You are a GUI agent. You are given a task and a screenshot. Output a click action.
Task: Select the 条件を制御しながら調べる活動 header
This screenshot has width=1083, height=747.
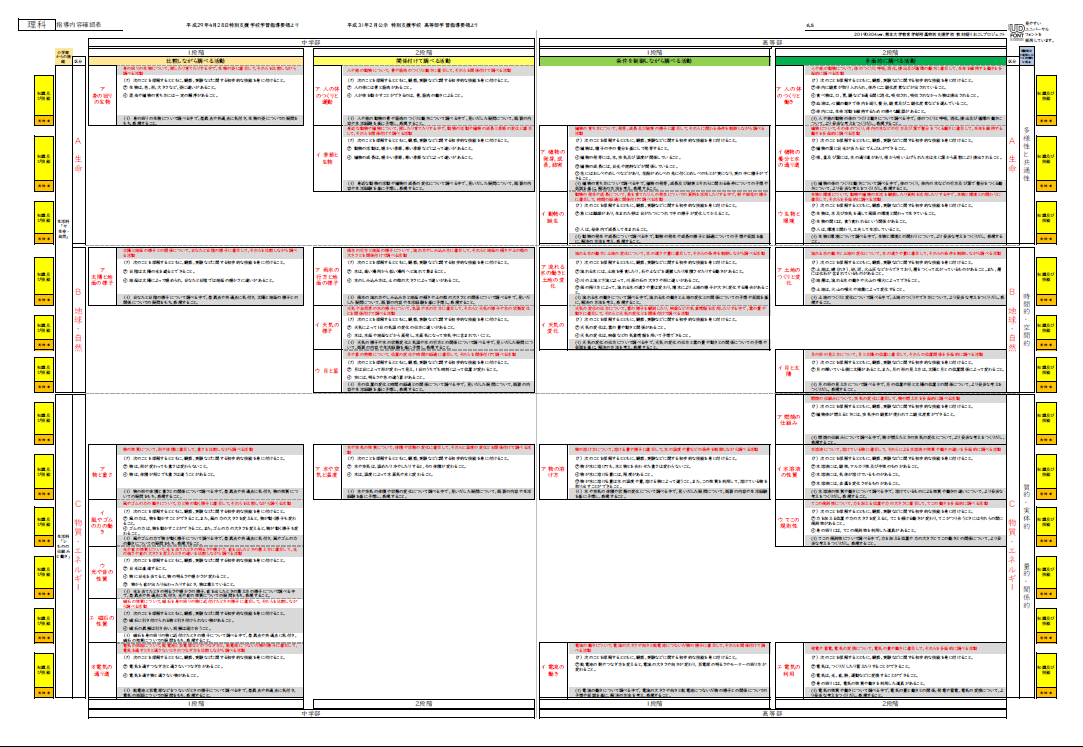point(654,61)
